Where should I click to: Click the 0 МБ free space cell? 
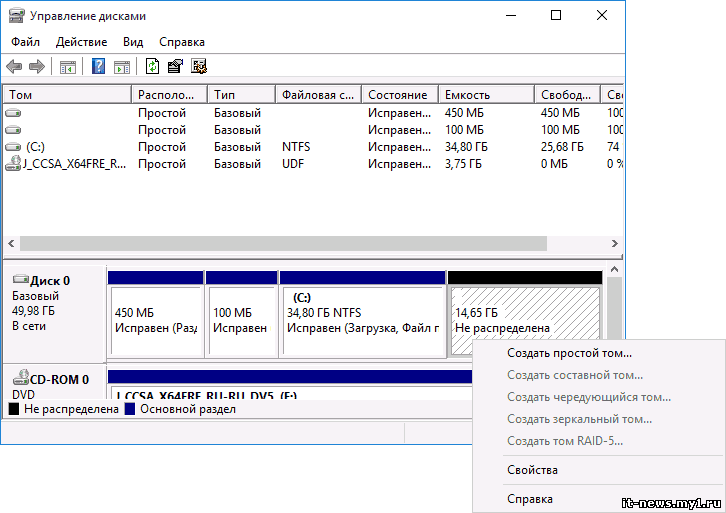(554, 164)
